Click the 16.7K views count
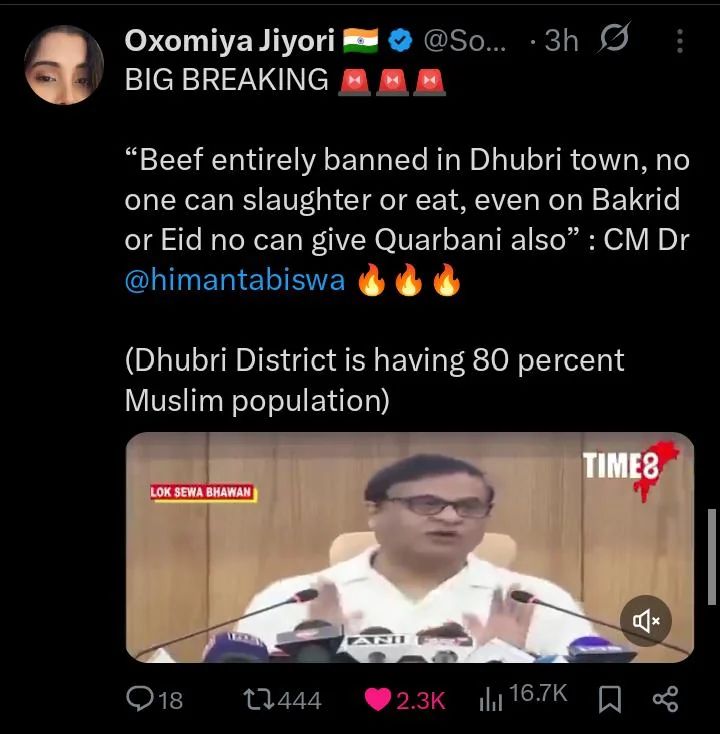The width and height of the screenshot is (720, 734). pos(538,693)
